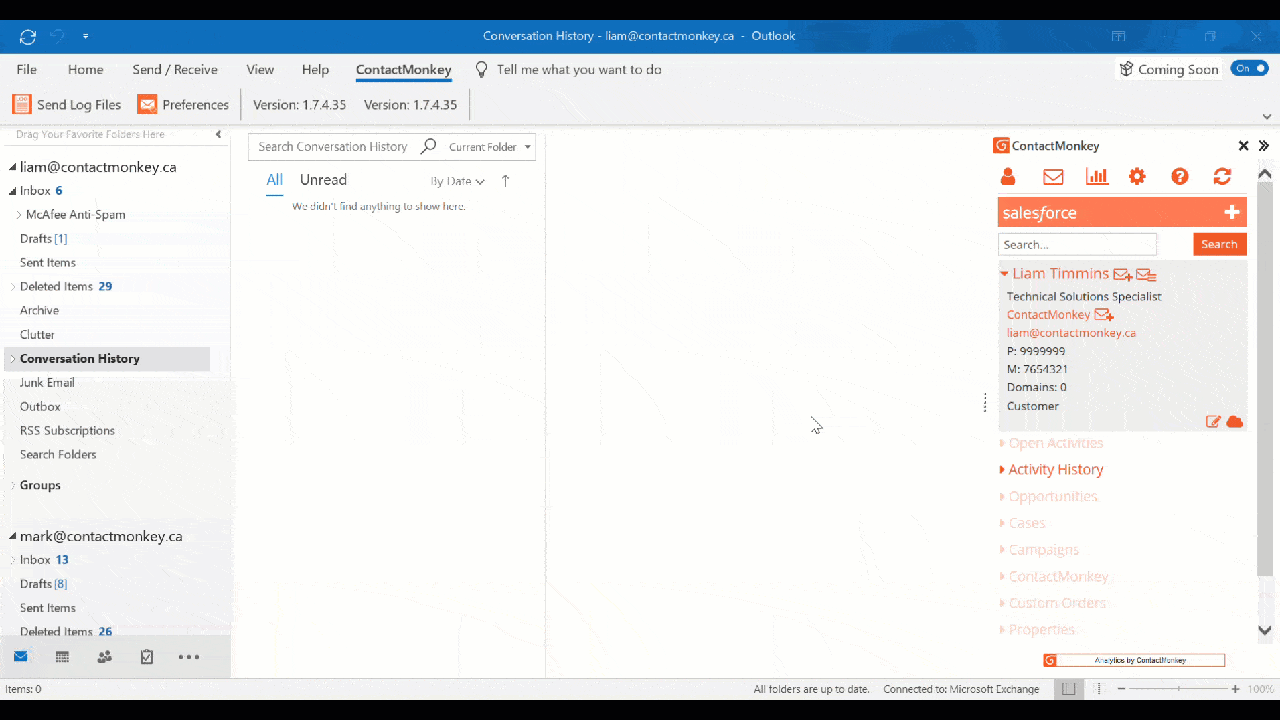The height and width of the screenshot is (720, 1280).
Task: Collapse the mark@contactmonkey.ca account tree
Action: (13, 537)
